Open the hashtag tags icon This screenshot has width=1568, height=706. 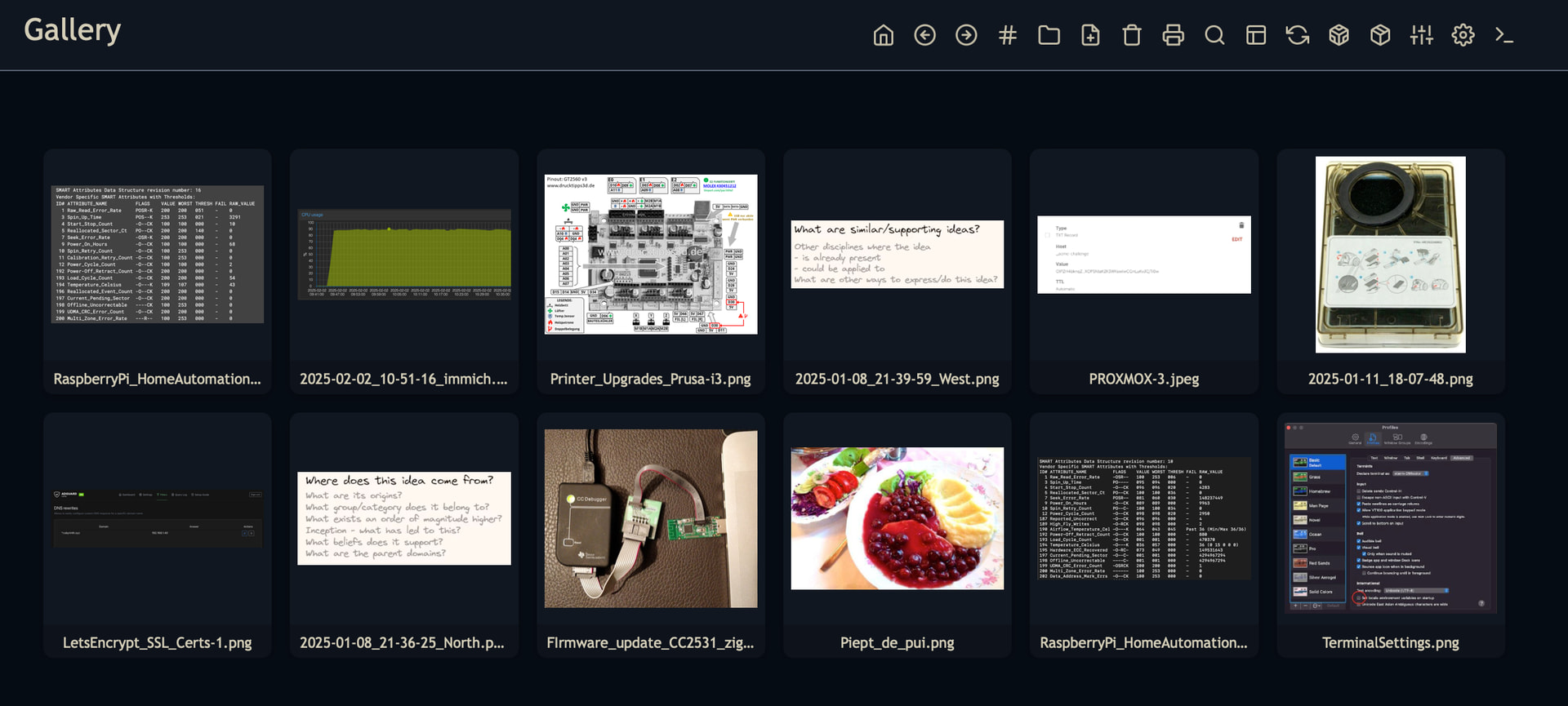point(1007,35)
